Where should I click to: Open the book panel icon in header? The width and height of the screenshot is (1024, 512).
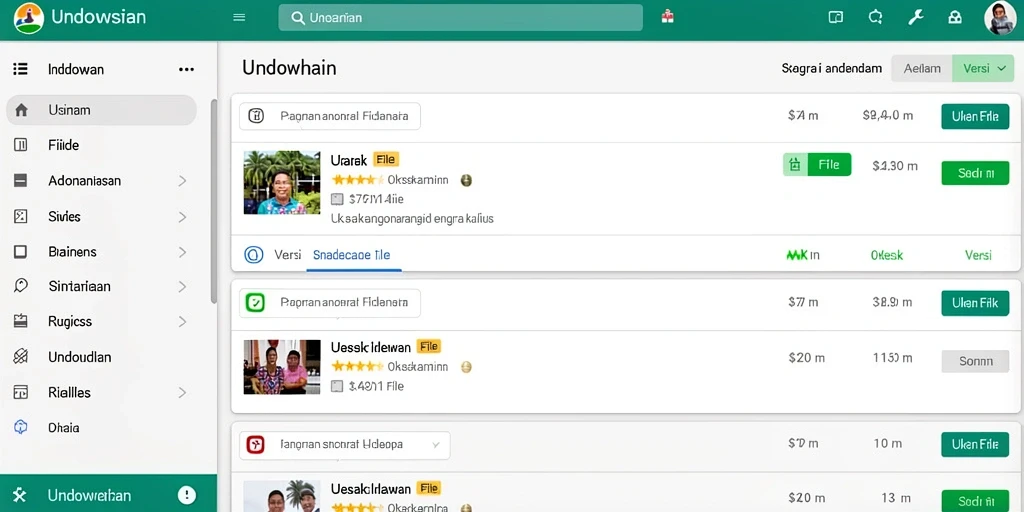coord(835,18)
